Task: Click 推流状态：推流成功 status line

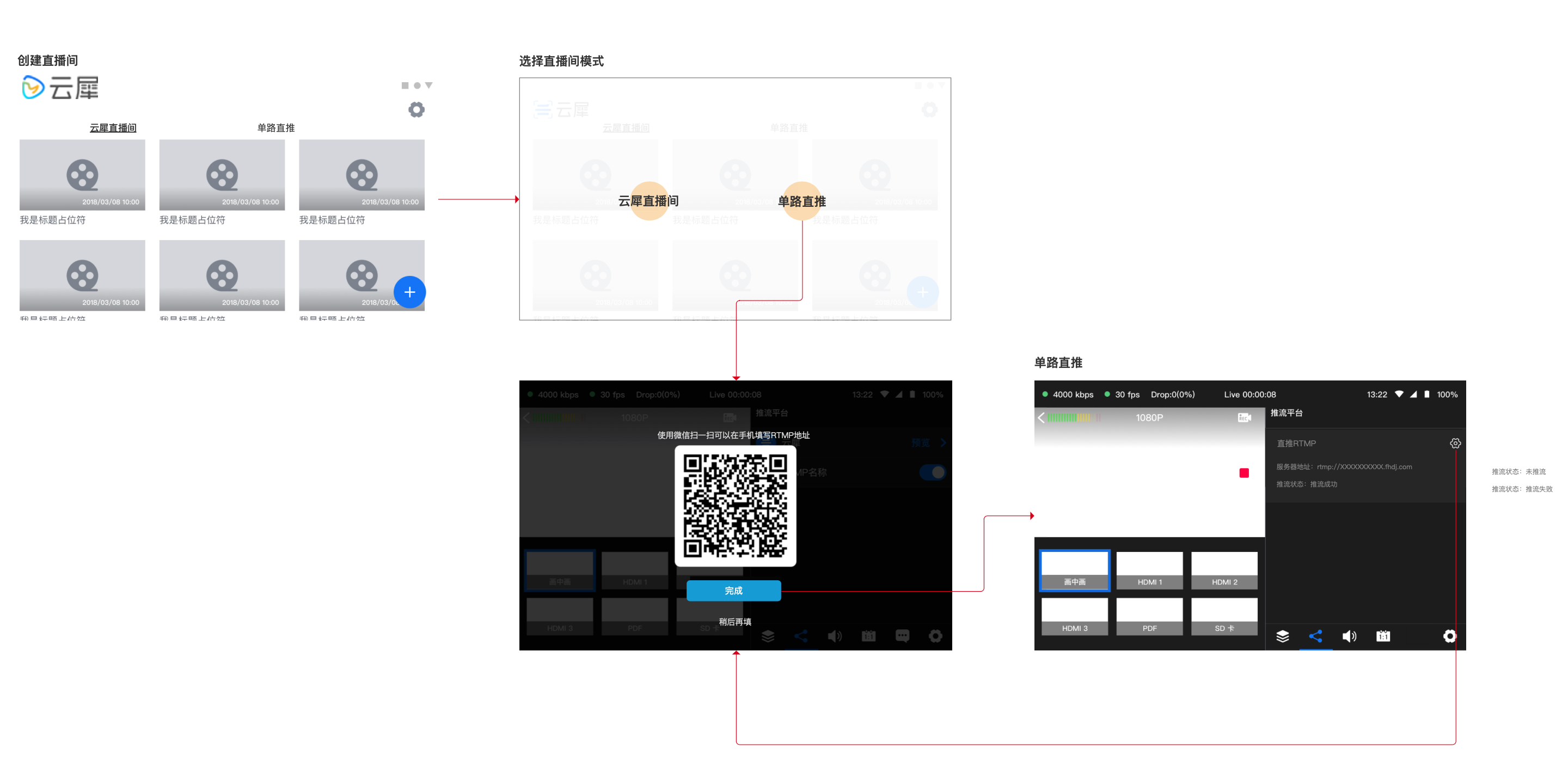Action: tap(1306, 484)
